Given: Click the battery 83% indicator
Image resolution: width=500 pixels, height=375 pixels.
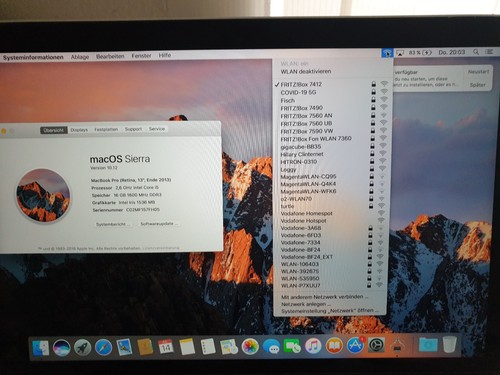Looking at the screenshot, I should pyautogui.click(x=420, y=53).
